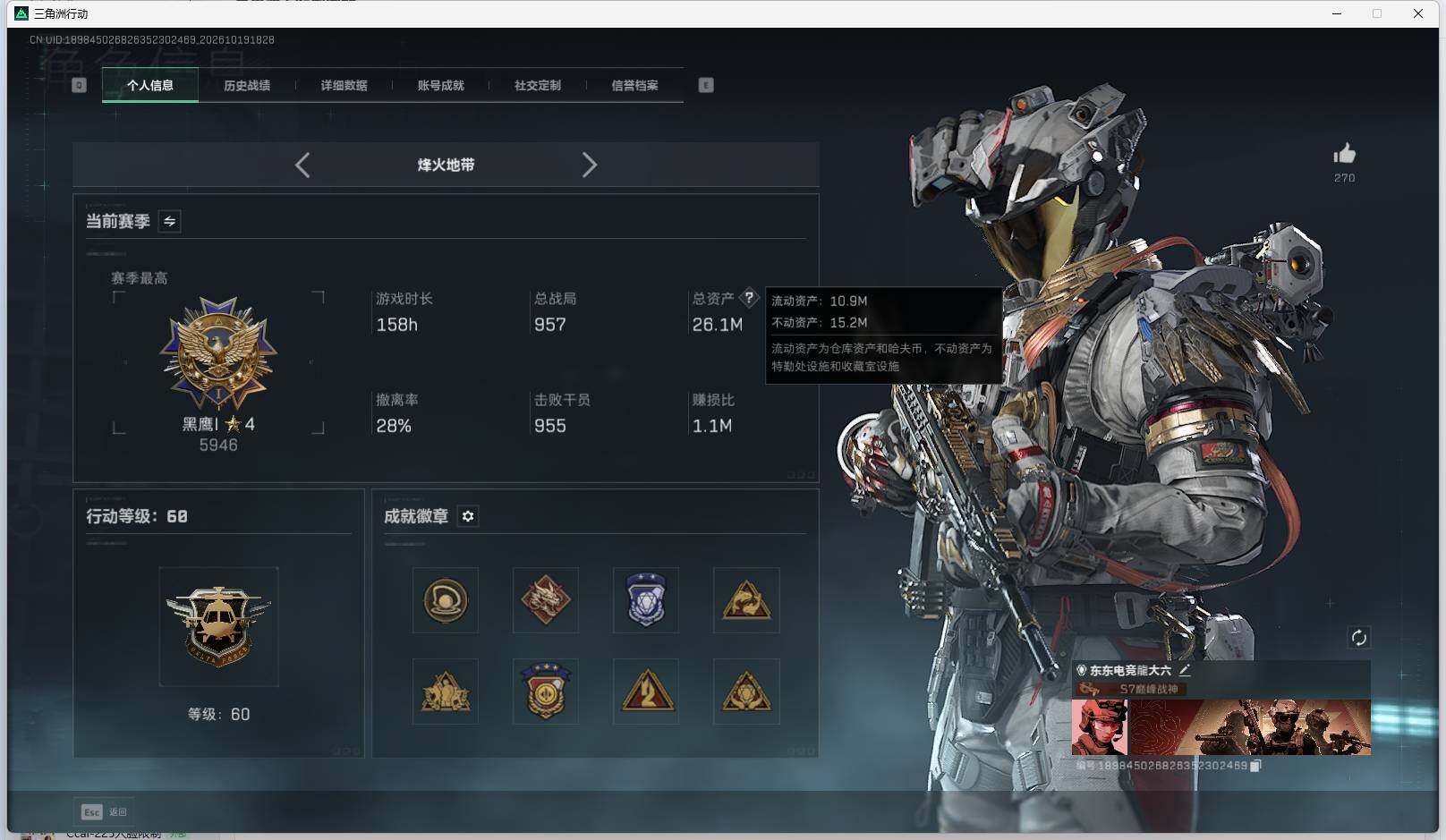This screenshot has width=1446, height=840.
Task: Select the 个人信息 tab
Action: click(150, 85)
